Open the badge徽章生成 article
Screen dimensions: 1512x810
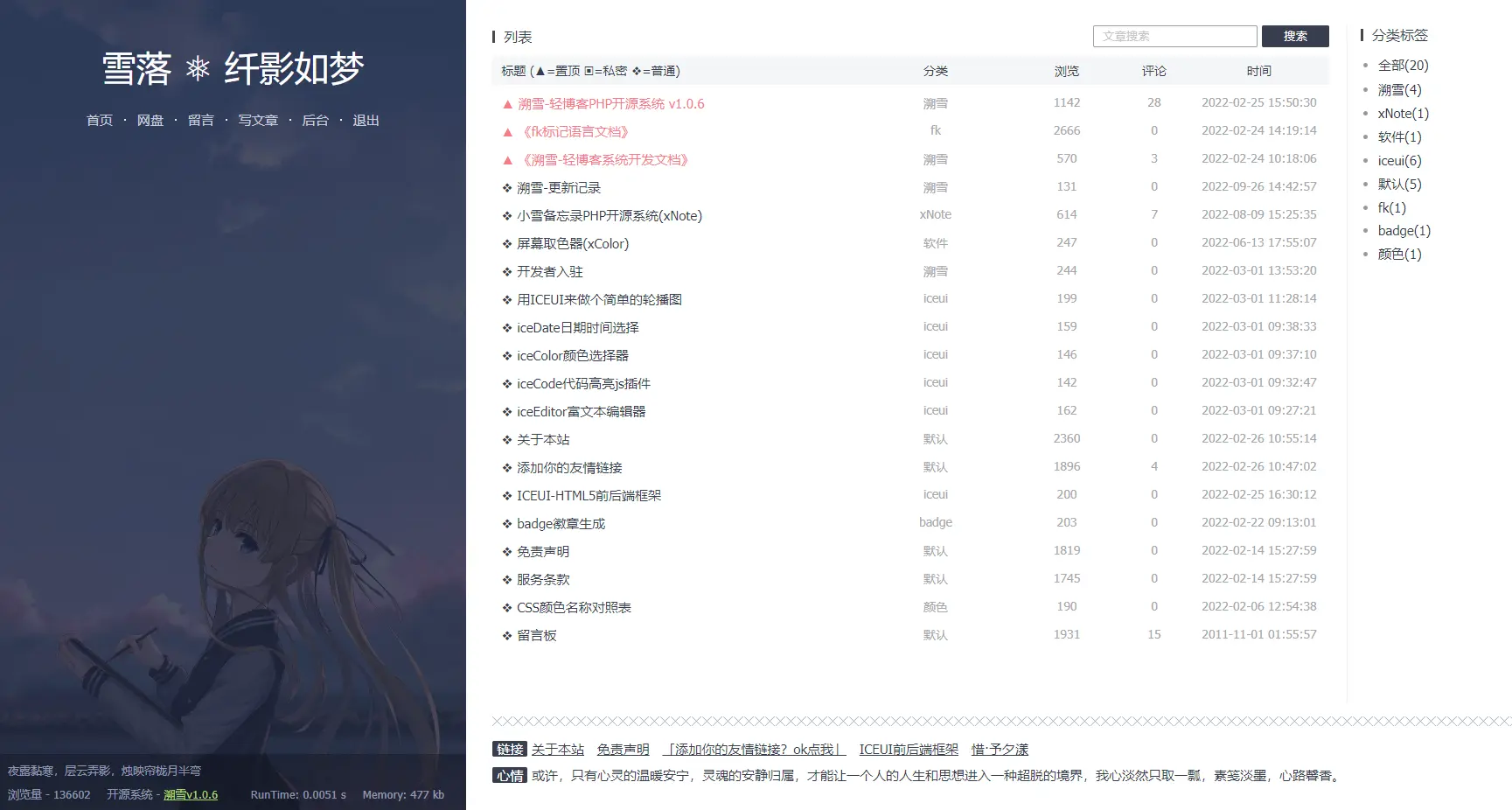click(x=561, y=524)
